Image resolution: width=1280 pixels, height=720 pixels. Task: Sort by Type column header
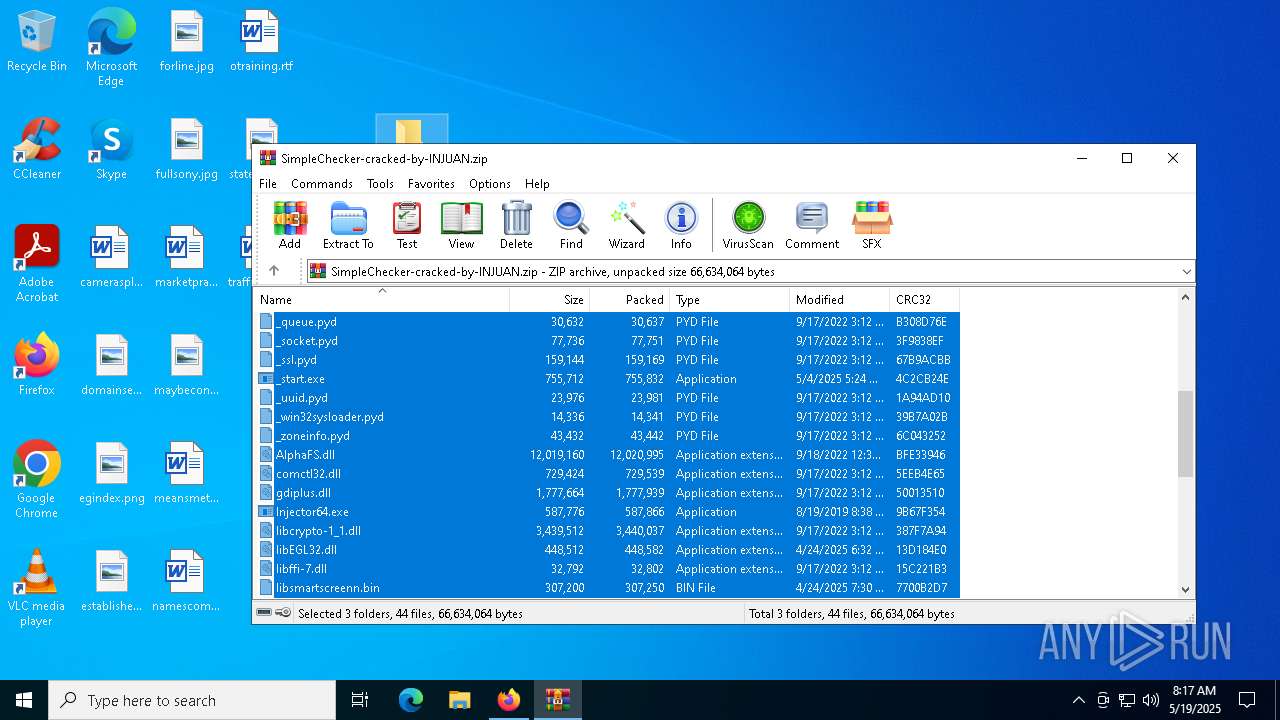tap(729, 299)
